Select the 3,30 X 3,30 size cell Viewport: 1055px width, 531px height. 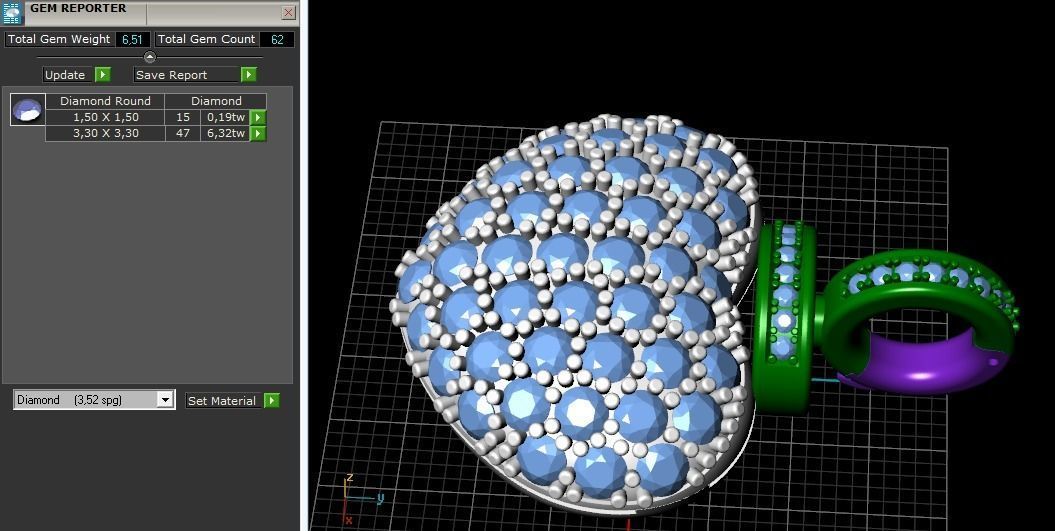coord(105,133)
